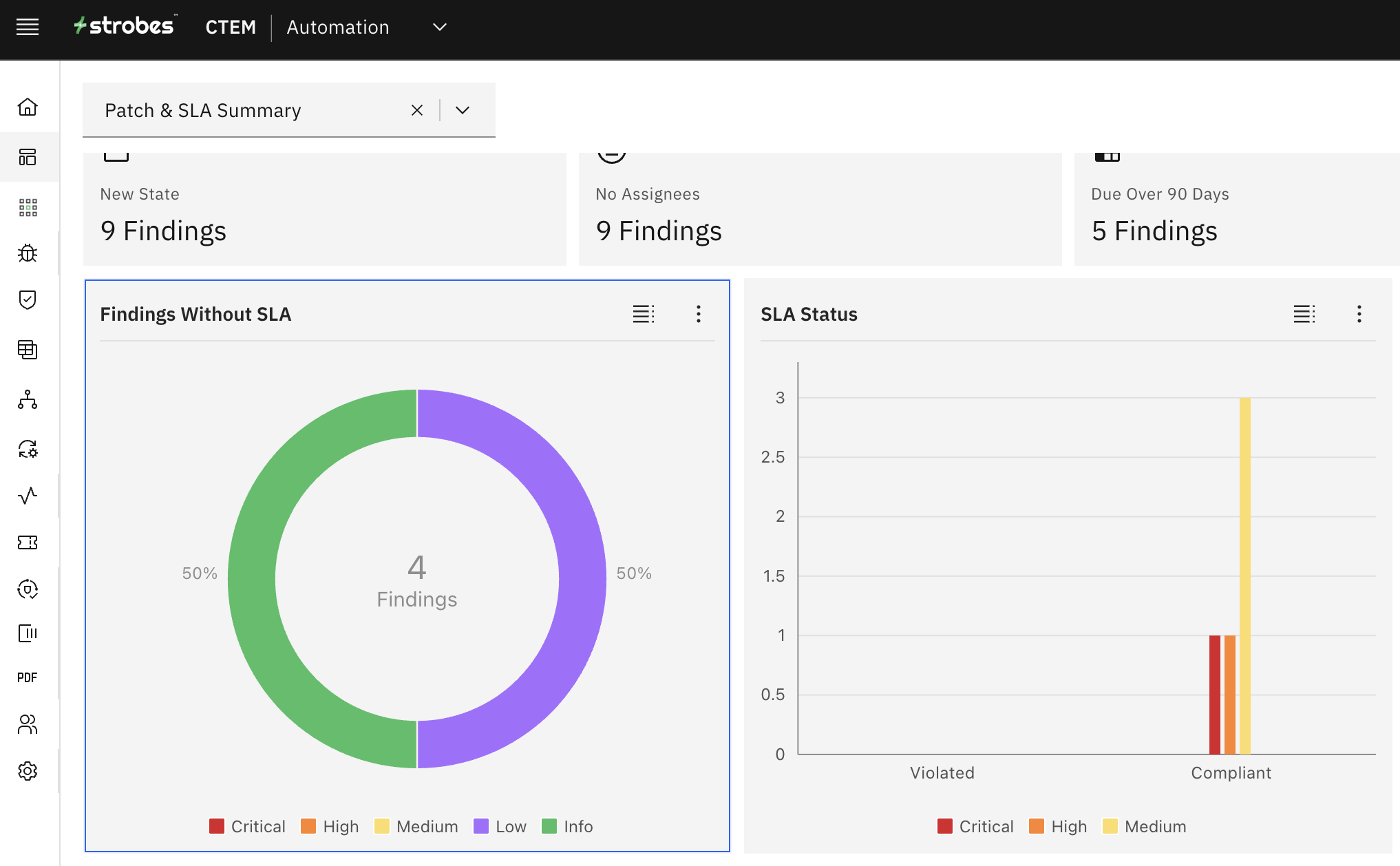Viewport: 1400px width, 866px height.
Task: Open SLA Status three-dot options menu
Action: click(1359, 314)
